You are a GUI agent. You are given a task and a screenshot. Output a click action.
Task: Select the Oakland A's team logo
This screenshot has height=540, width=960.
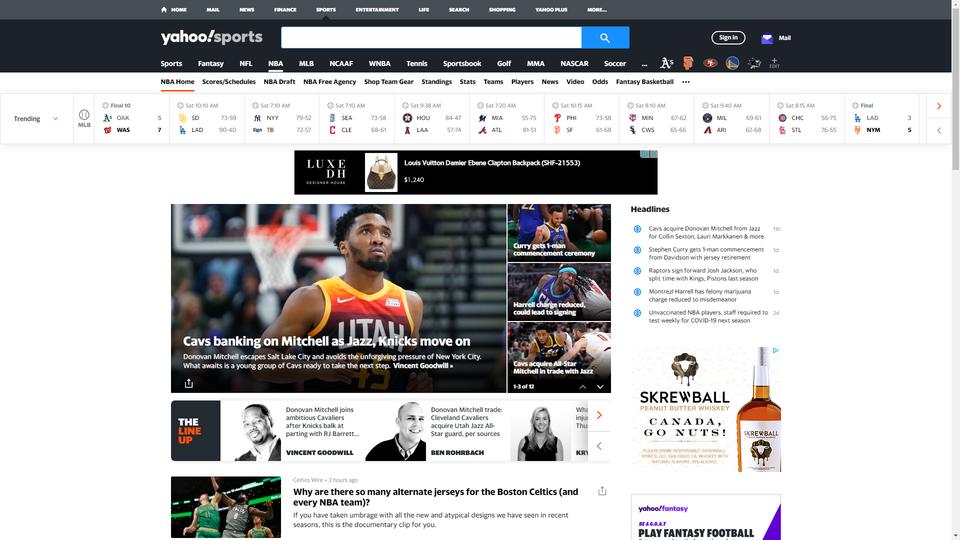tap(666, 63)
